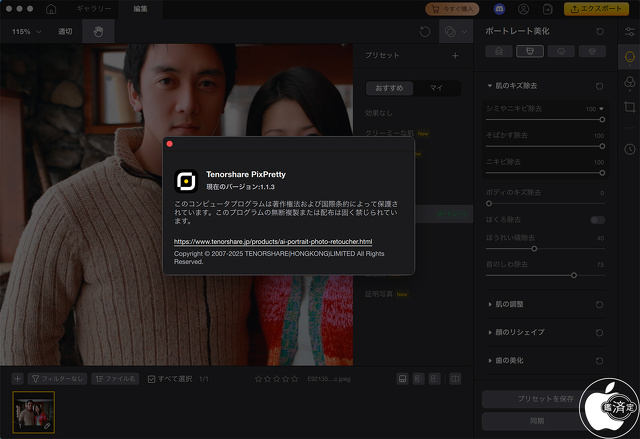Expand the 顔のリシェイプ section

point(490,333)
